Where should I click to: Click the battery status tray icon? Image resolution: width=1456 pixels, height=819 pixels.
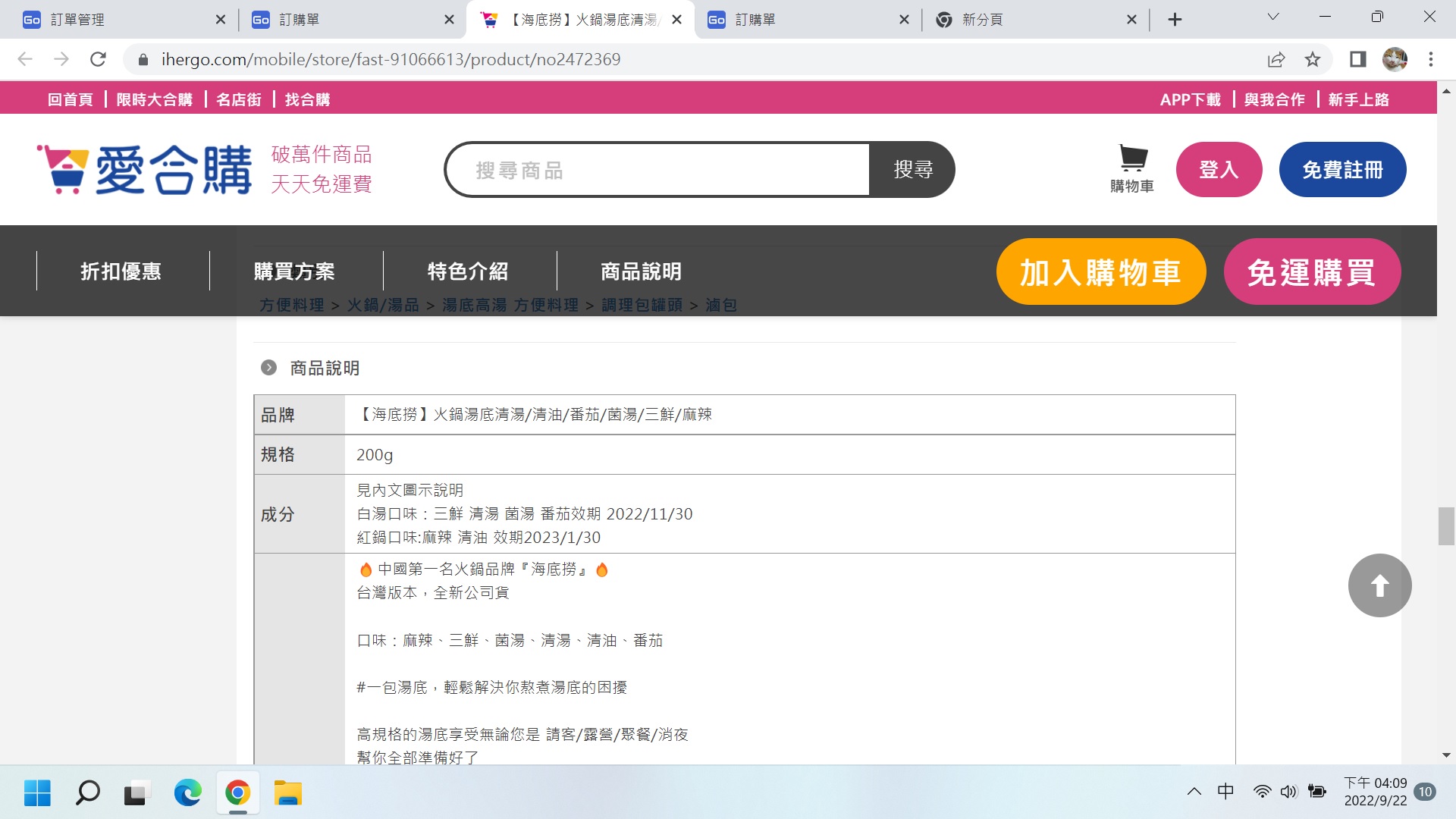(1317, 792)
